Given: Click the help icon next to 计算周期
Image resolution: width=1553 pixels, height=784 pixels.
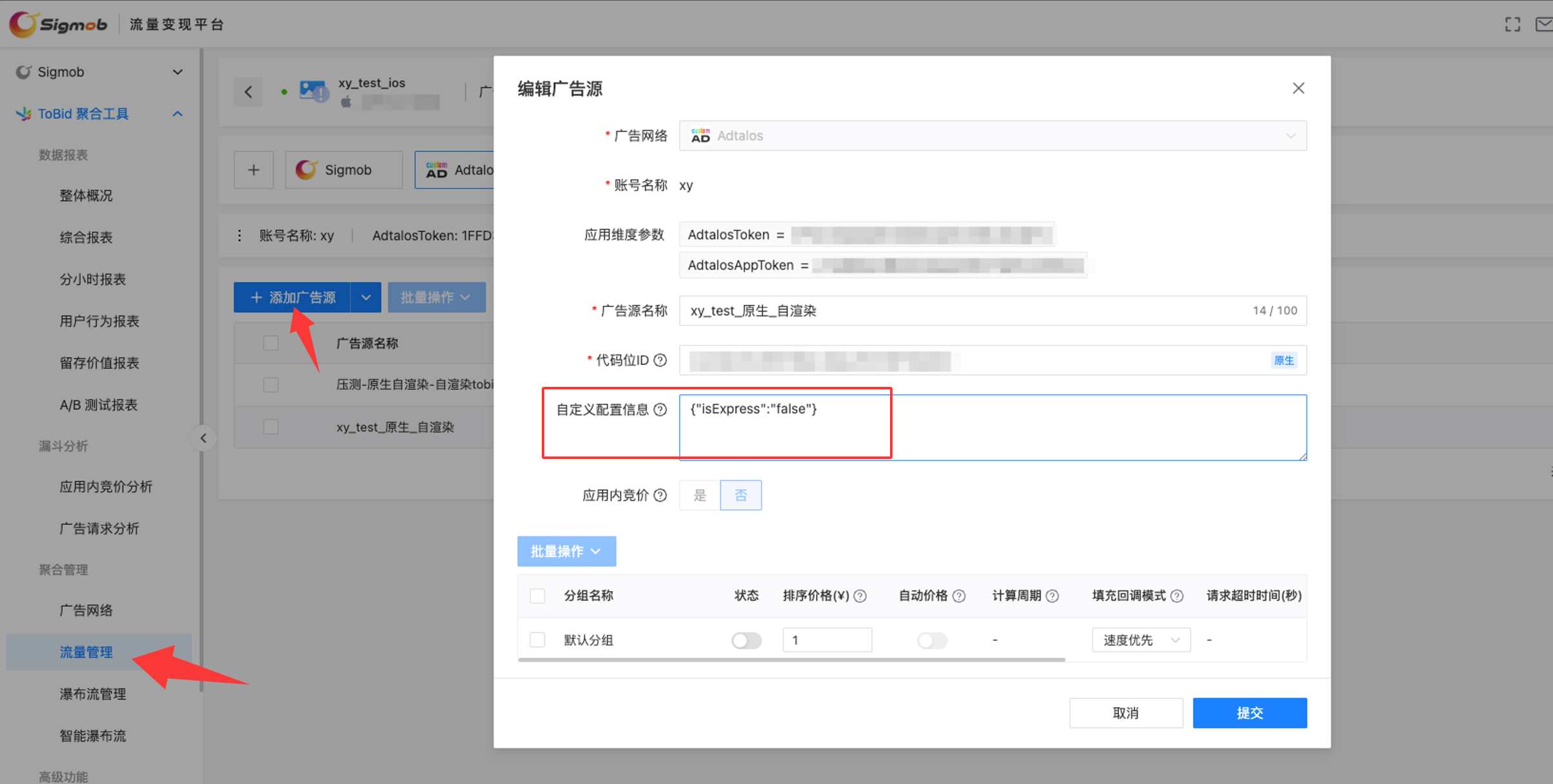Looking at the screenshot, I should [1052, 596].
